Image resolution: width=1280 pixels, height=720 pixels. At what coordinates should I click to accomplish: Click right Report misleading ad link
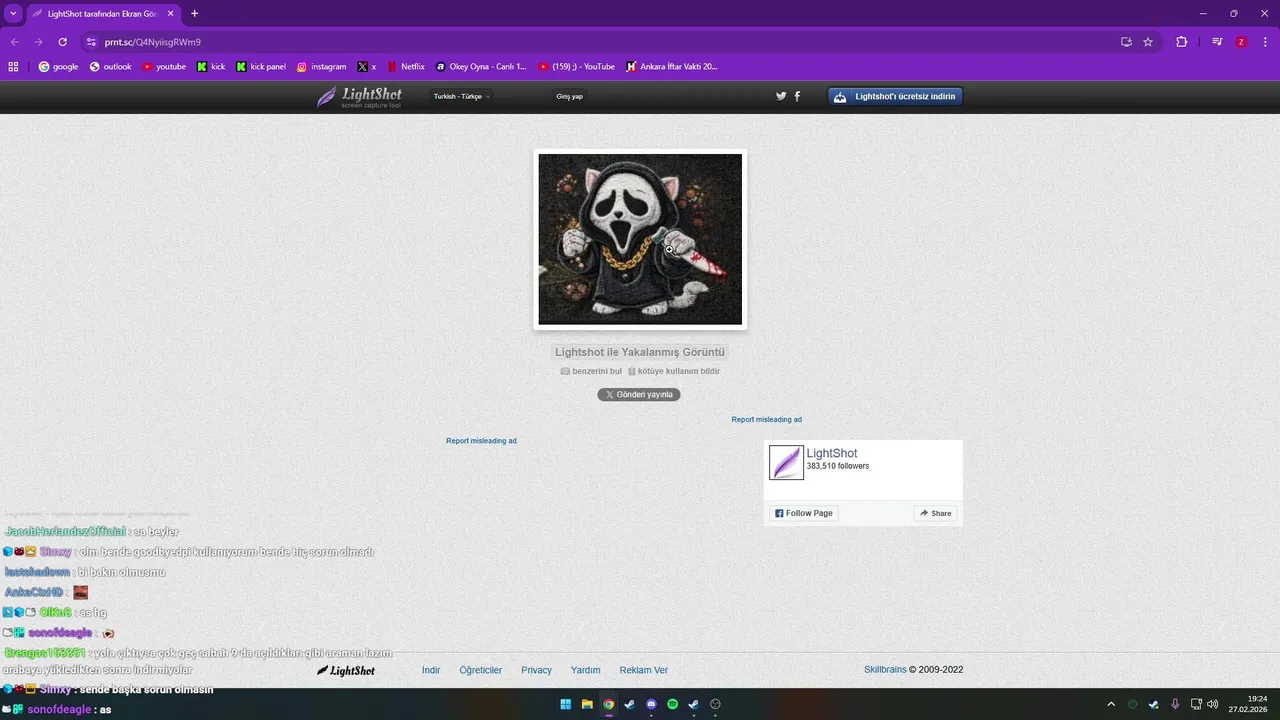[766, 420]
